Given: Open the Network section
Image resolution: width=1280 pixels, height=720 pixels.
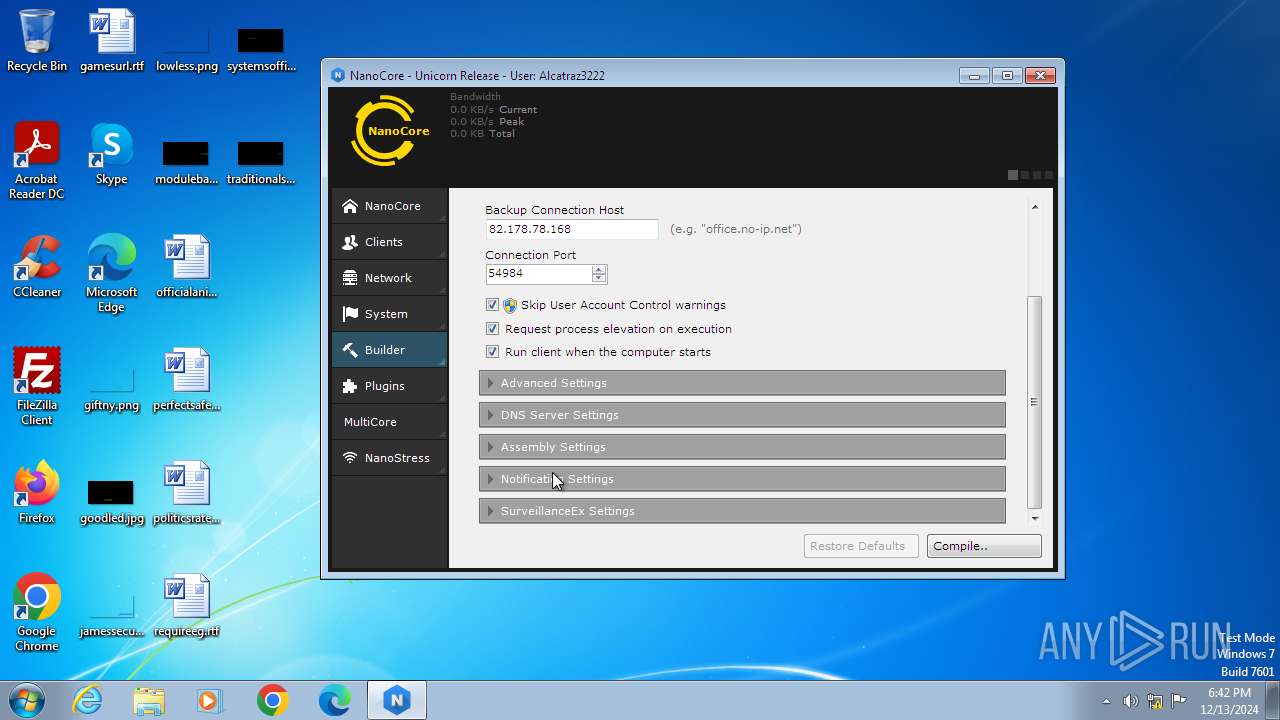Looking at the screenshot, I should tap(389, 278).
